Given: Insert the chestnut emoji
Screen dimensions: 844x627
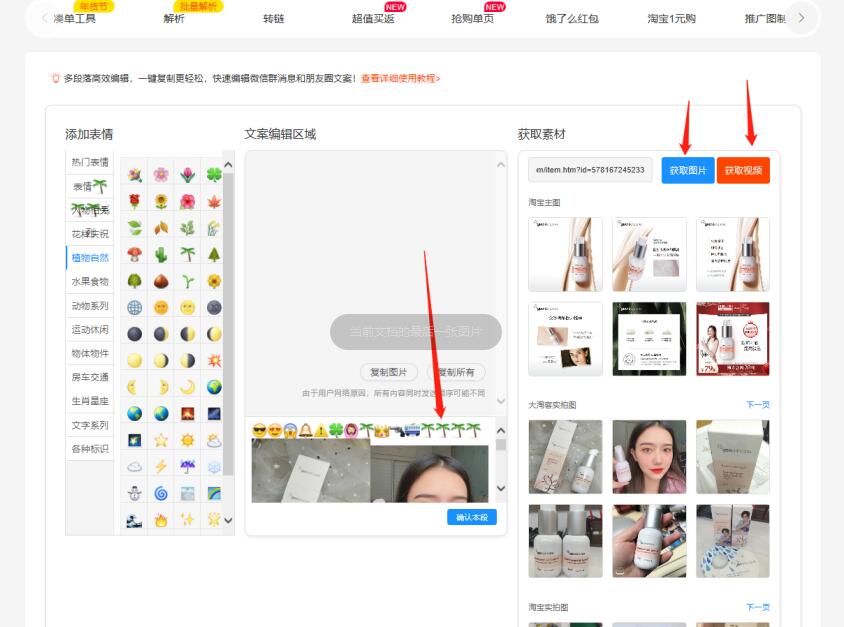Looking at the screenshot, I should (161, 281).
